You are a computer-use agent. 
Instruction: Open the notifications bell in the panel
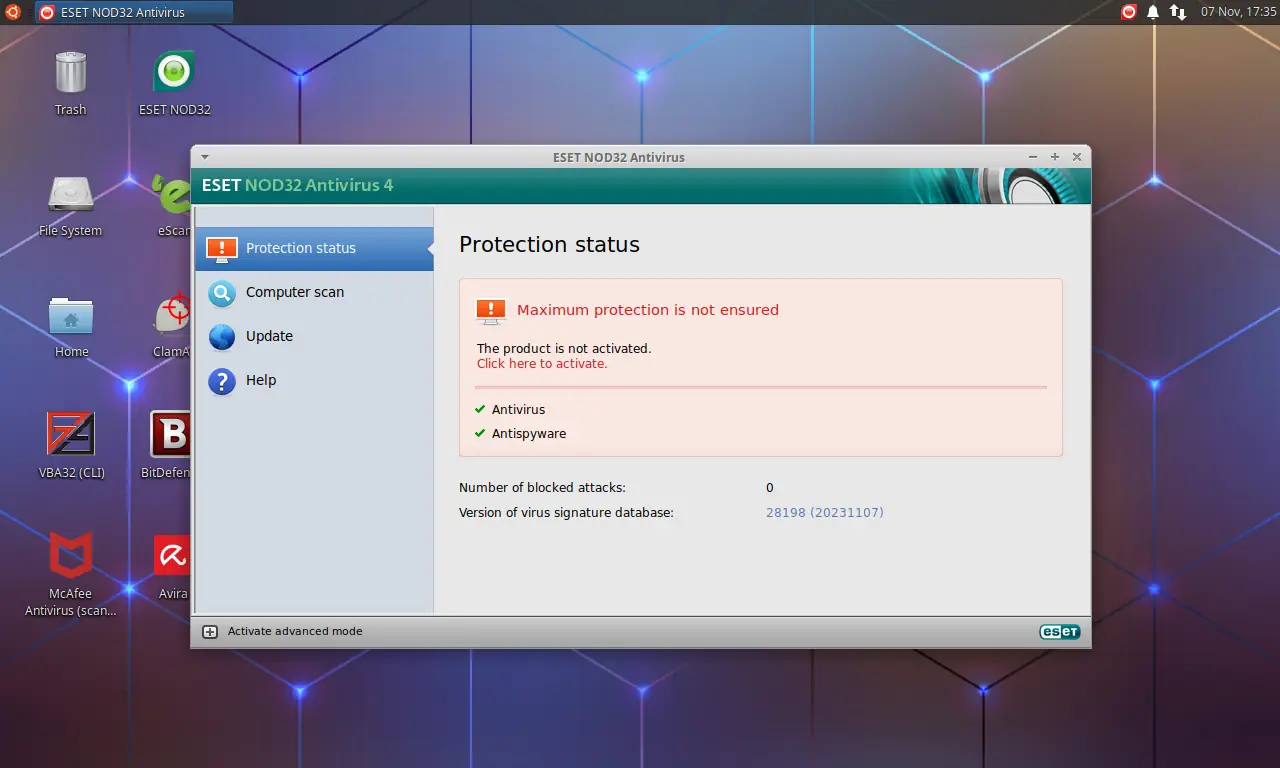click(x=1153, y=12)
